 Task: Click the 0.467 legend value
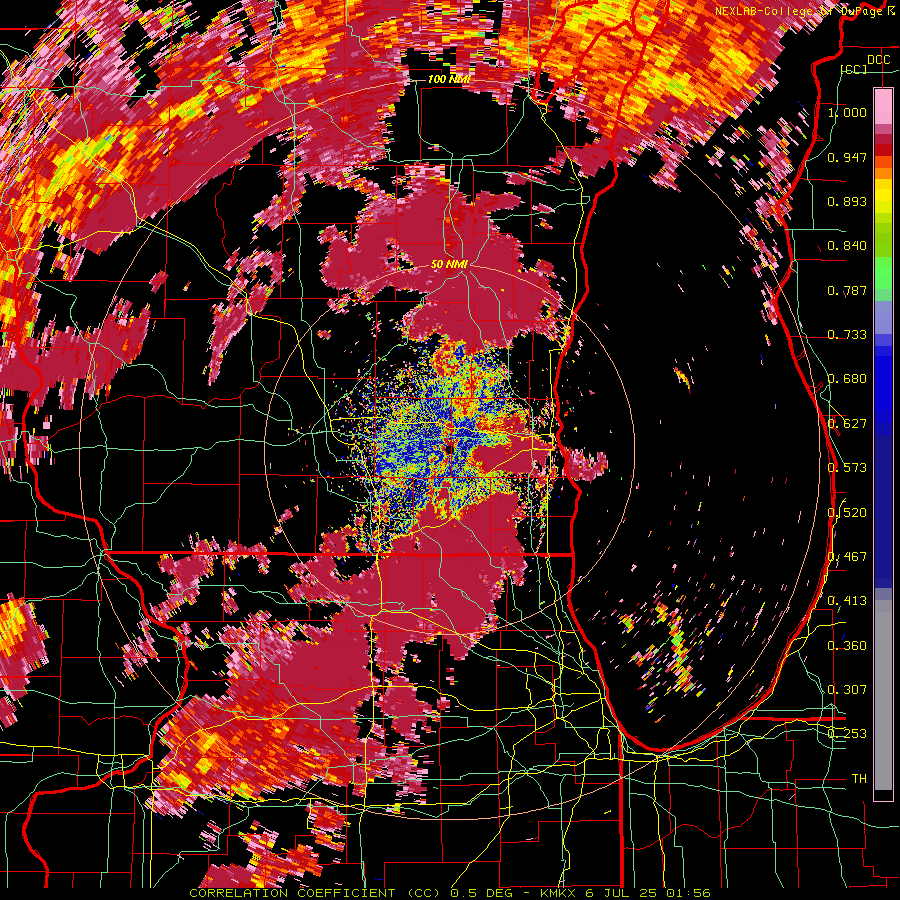click(x=847, y=557)
